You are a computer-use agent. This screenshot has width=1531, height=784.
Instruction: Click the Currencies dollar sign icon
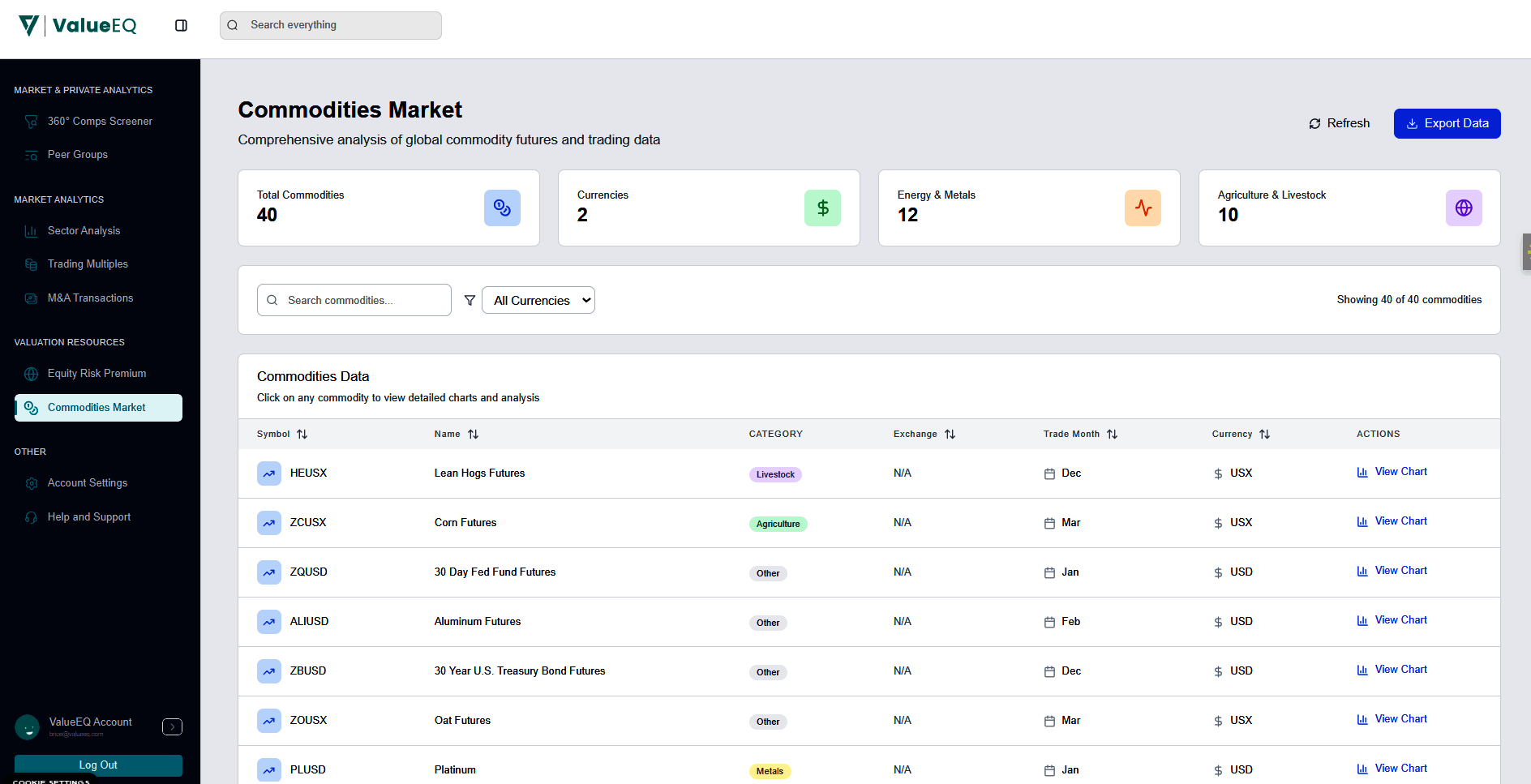point(822,208)
